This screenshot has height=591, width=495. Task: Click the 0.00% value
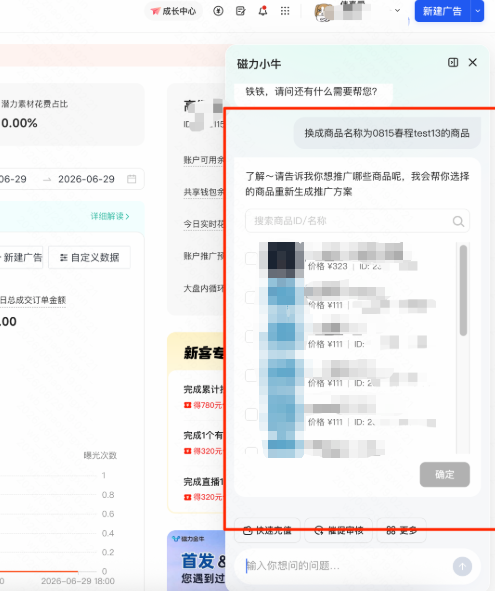click(x=19, y=123)
